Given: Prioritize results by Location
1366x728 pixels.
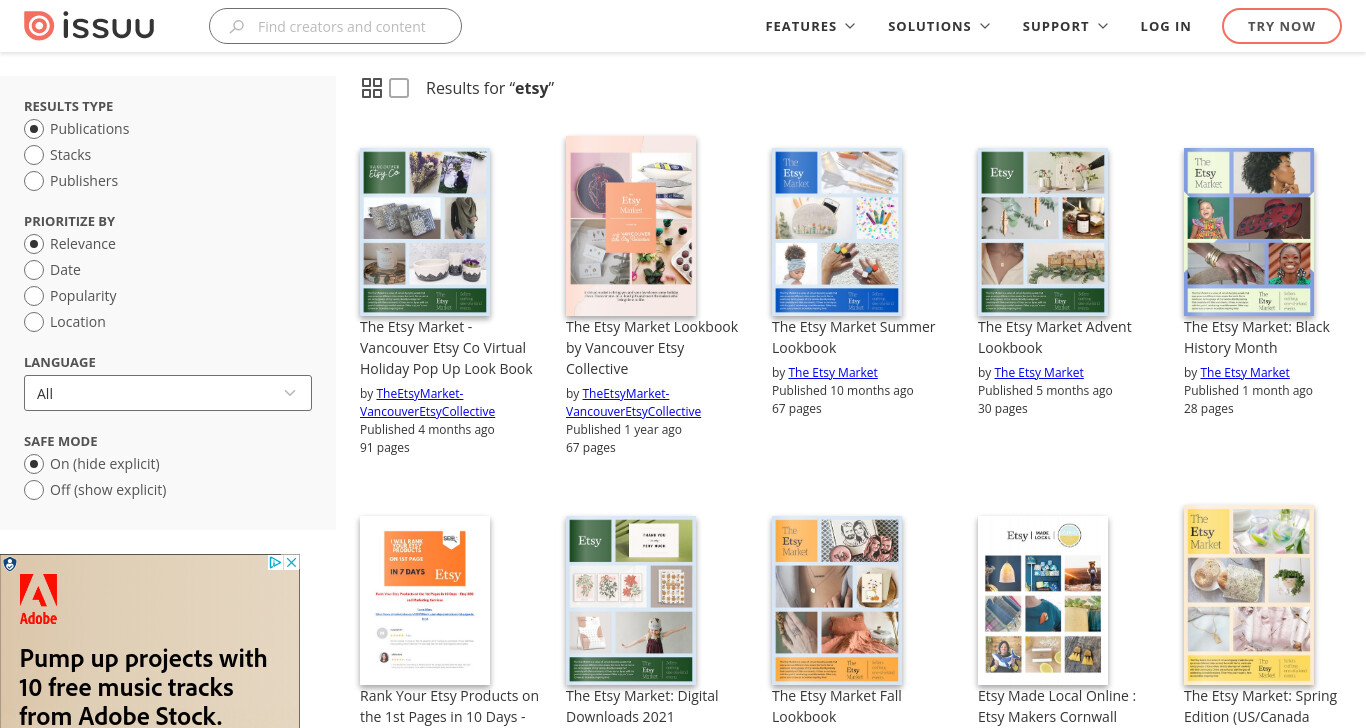Looking at the screenshot, I should pos(34,322).
